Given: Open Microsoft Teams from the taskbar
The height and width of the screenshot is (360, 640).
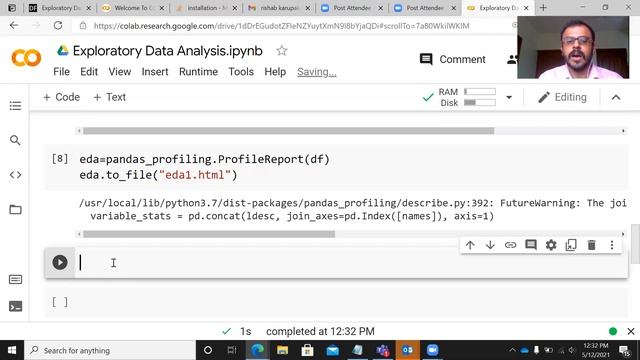Looking at the screenshot, I should coord(382,350).
